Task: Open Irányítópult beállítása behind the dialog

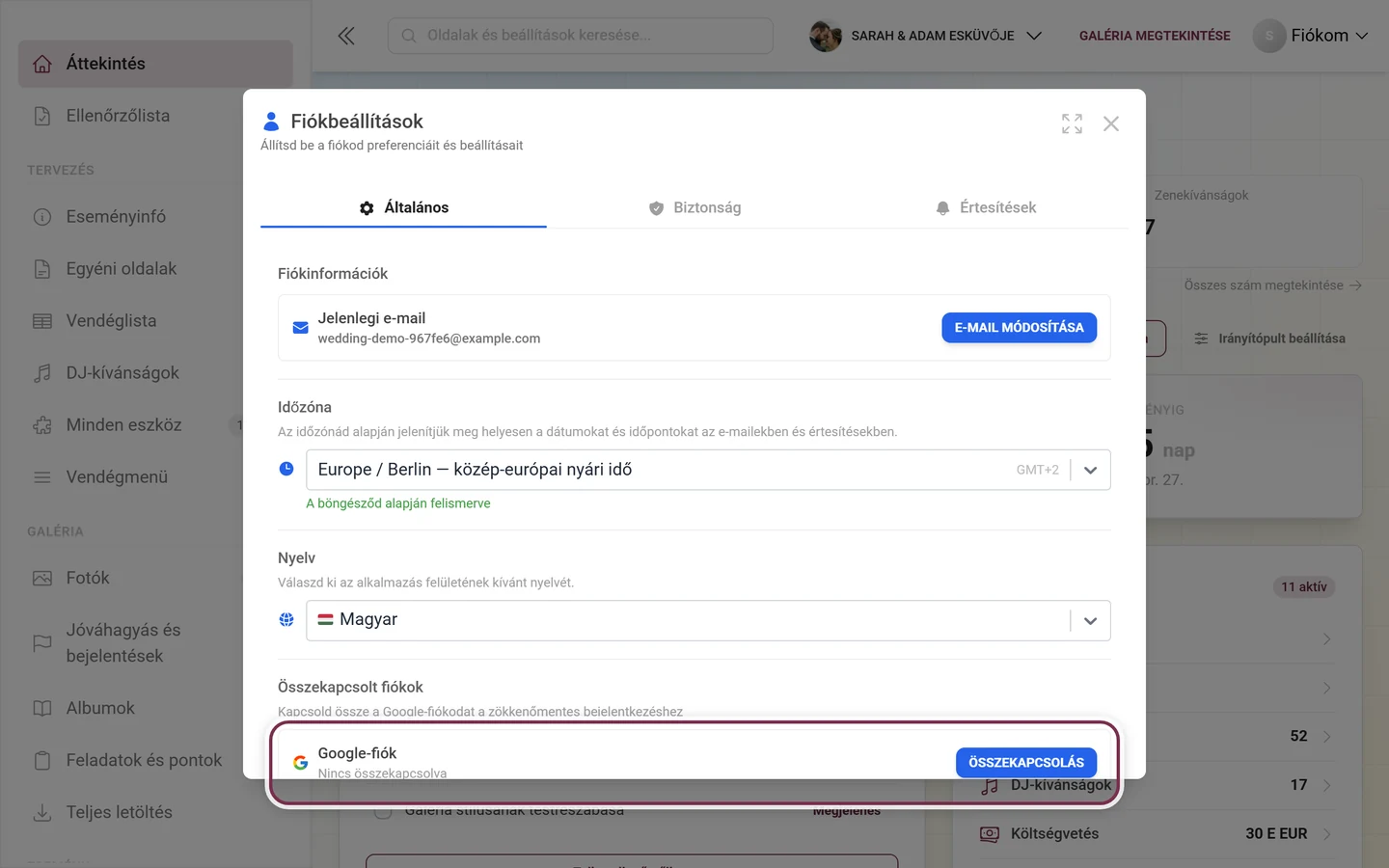Action: (1269, 339)
